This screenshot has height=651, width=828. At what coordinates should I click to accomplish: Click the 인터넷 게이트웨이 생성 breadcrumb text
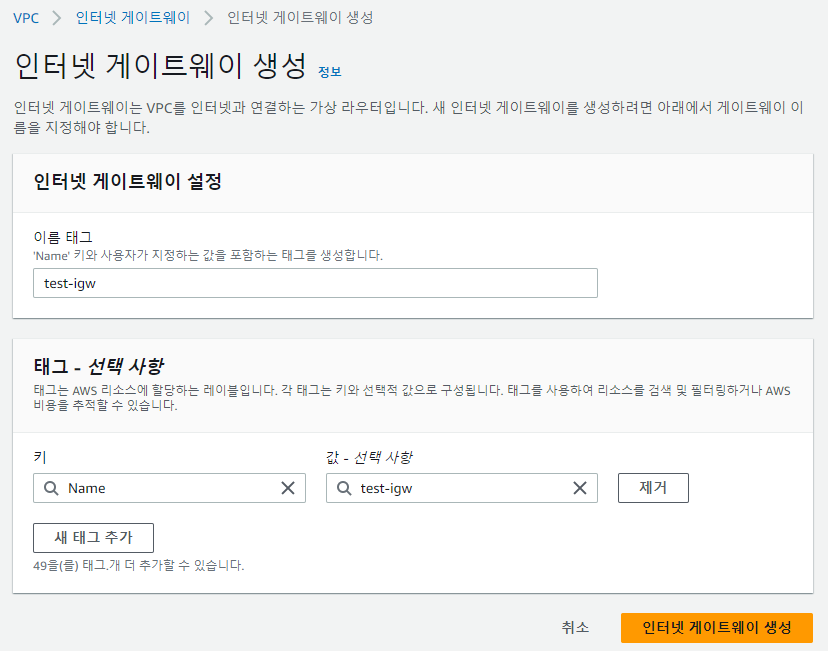point(300,18)
